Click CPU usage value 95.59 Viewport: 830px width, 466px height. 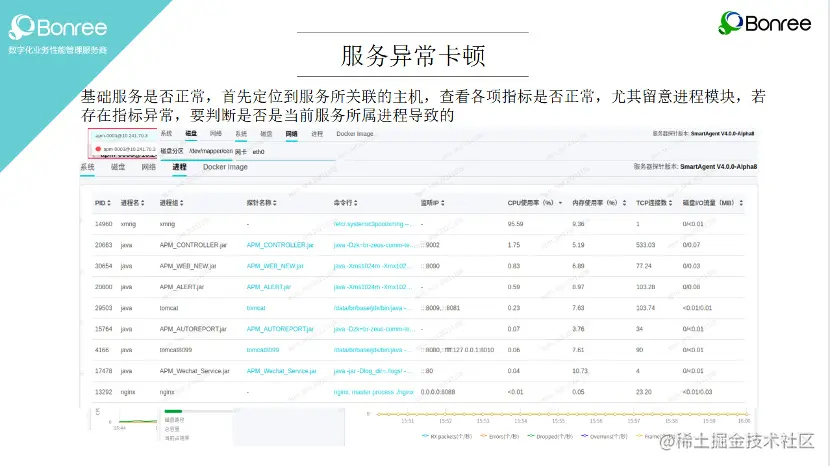515,224
